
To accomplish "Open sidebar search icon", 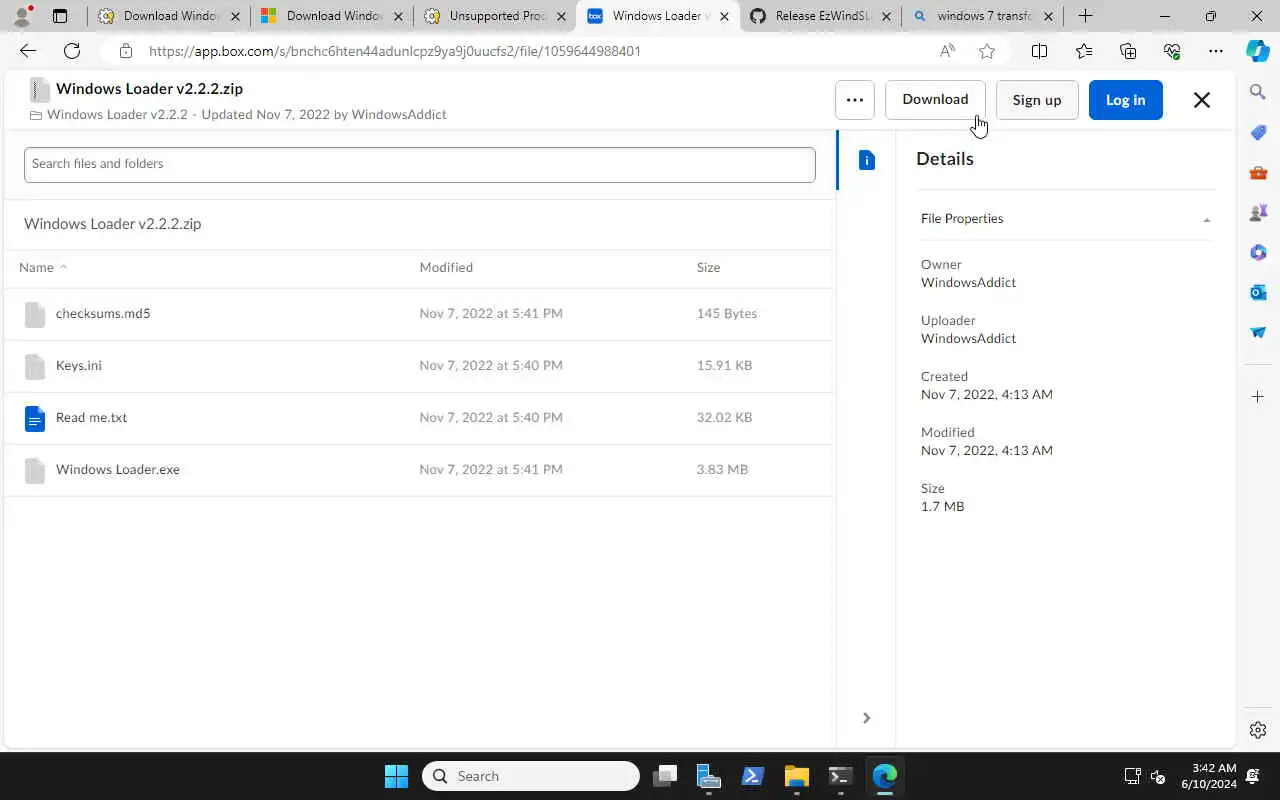I will [1258, 92].
